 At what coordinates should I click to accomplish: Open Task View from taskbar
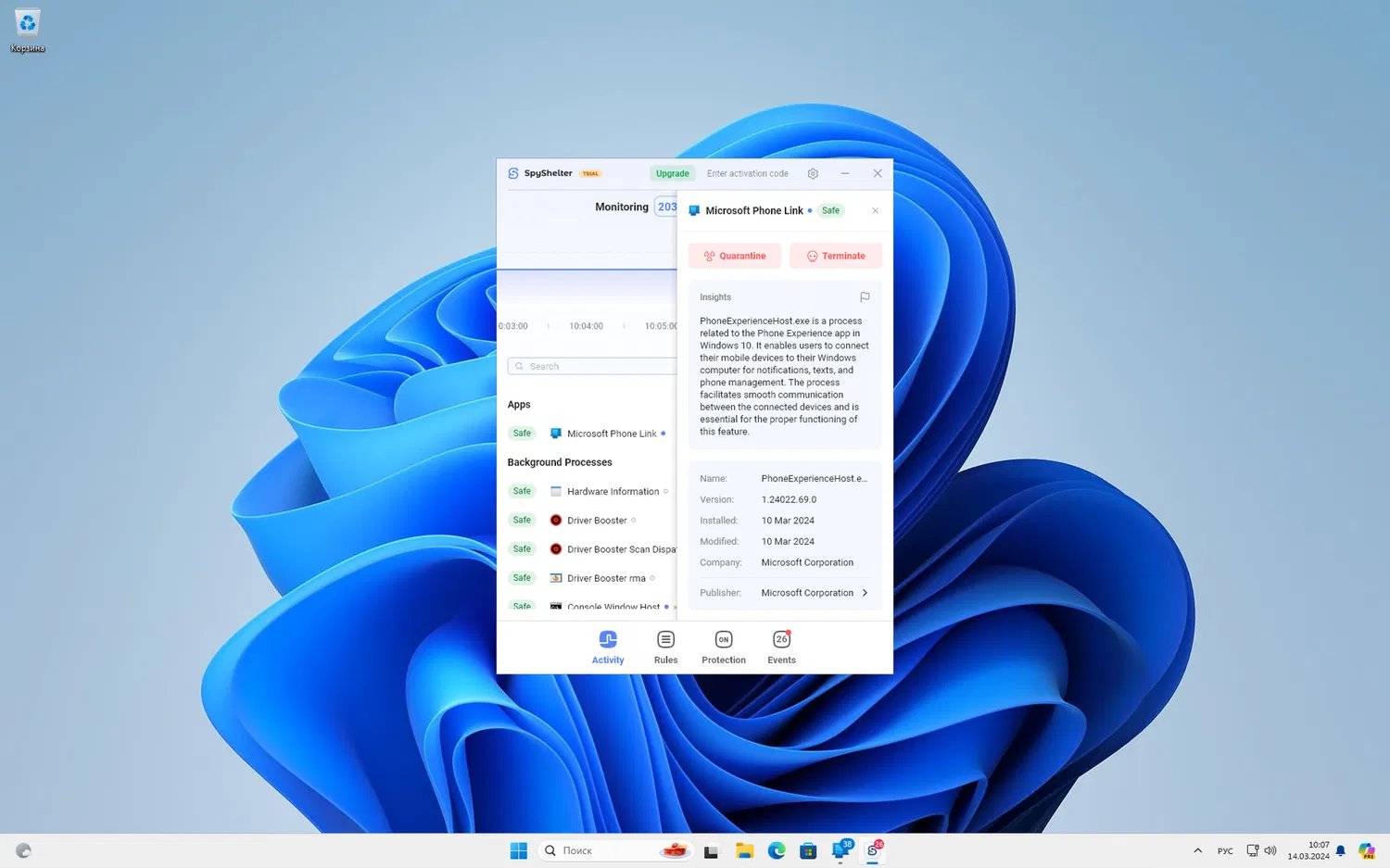tap(711, 850)
